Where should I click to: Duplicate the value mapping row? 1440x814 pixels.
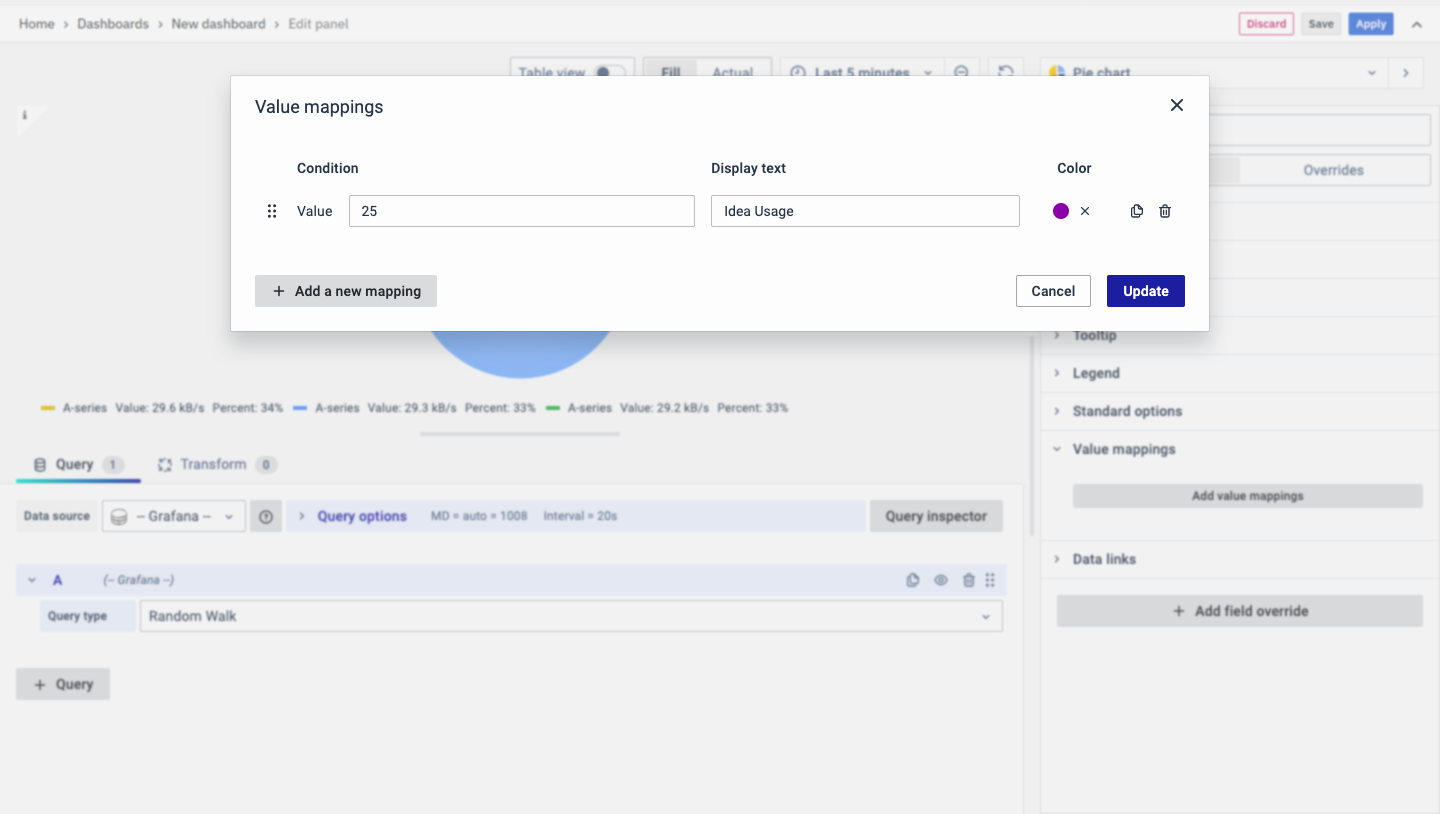pyautogui.click(x=1136, y=211)
